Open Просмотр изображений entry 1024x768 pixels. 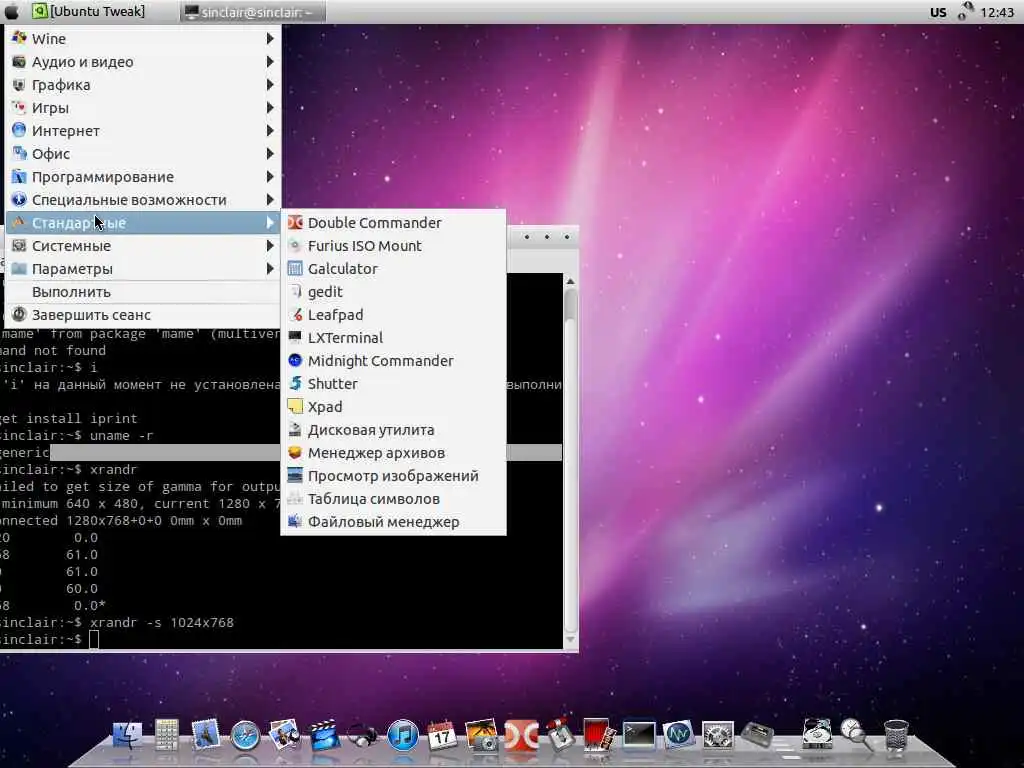point(393,476)
